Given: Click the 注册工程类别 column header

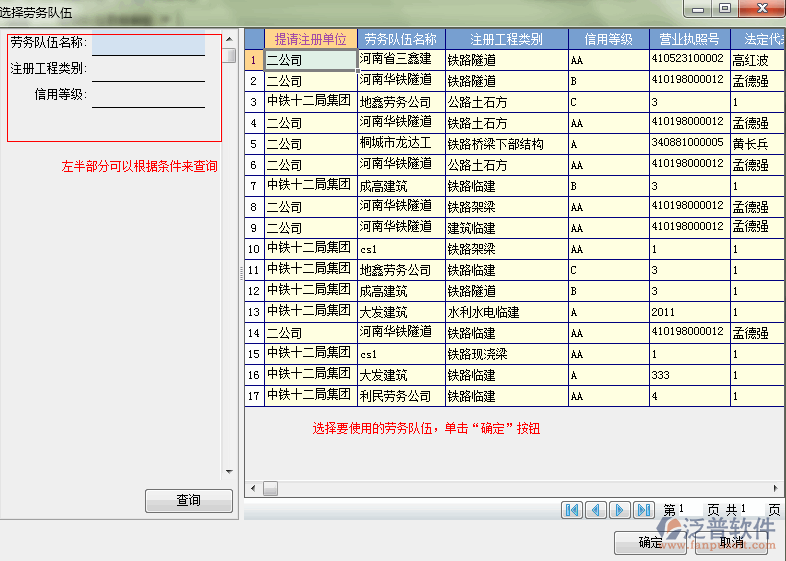Looking at the screenshot, I should click(506, 39).
